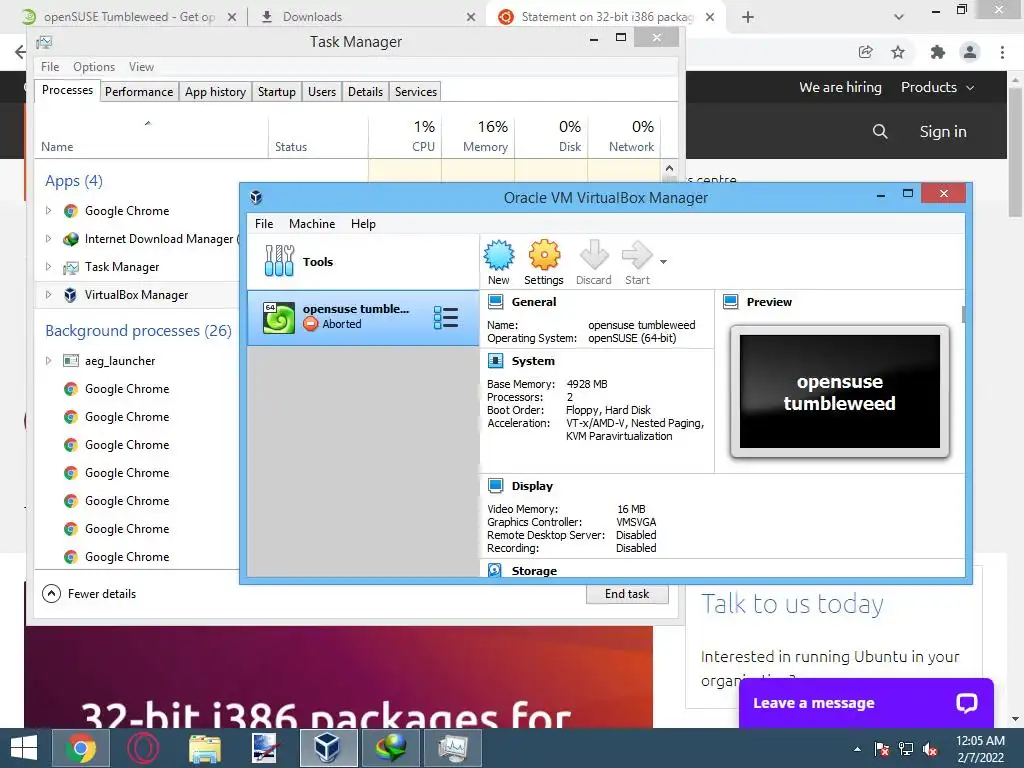Click the General section icon
This screenshot has height=768, width=1024.
[496, 302]
